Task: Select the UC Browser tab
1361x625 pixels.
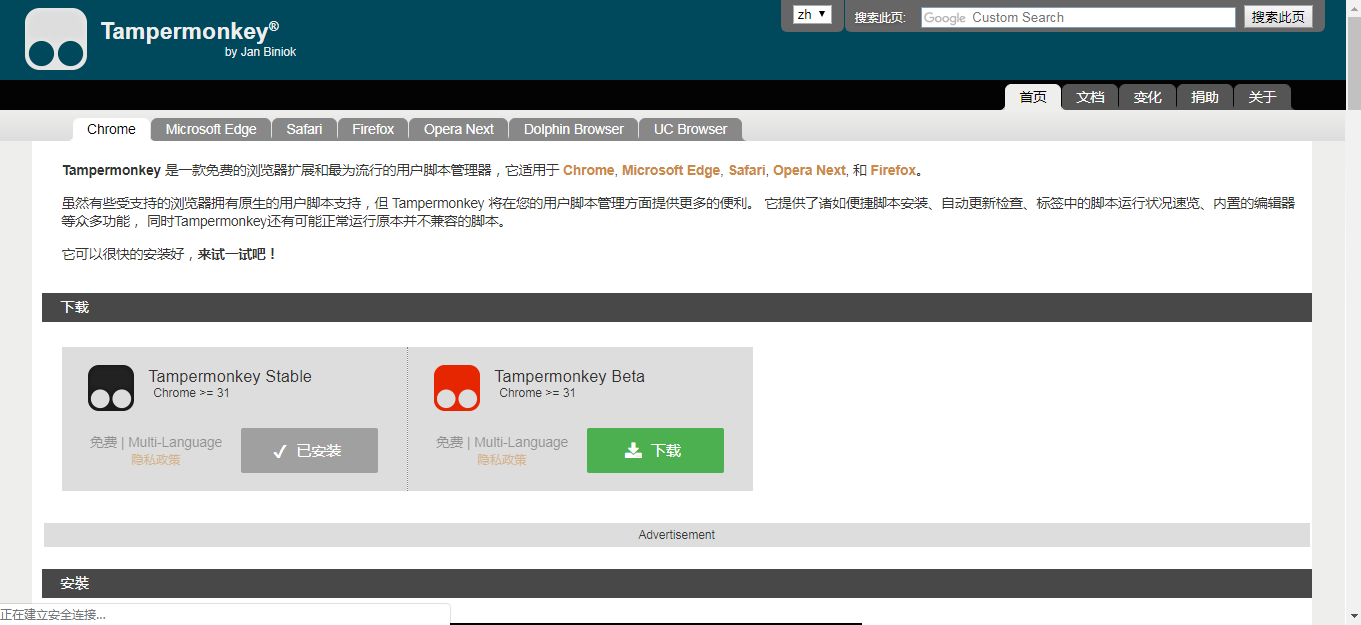Action: tap(690, 130)
